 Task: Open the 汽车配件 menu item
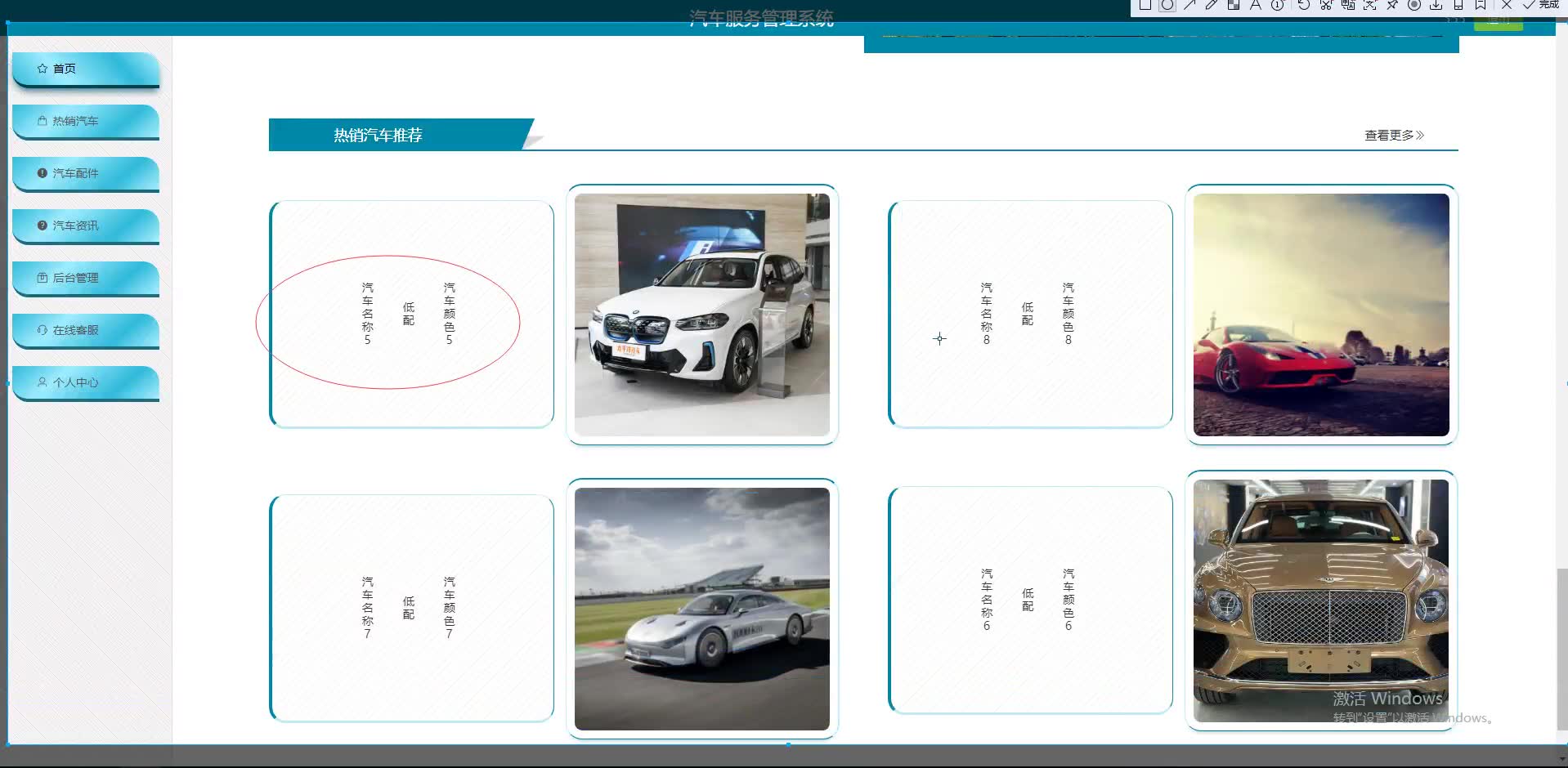click(85, 173)
